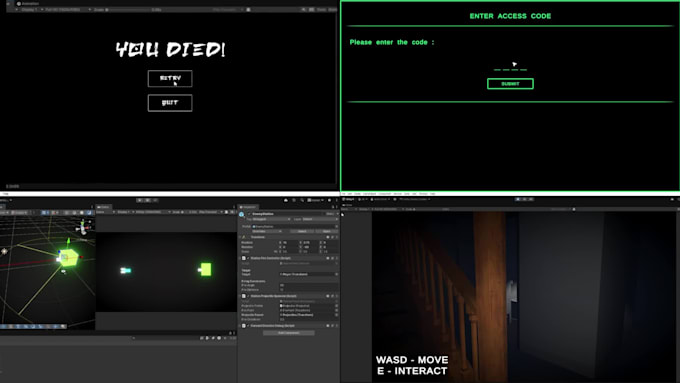This screenshot has width=680, height=383.
Task: Click the green enemy cube in Scene view
Action: (x=69, y=258)
